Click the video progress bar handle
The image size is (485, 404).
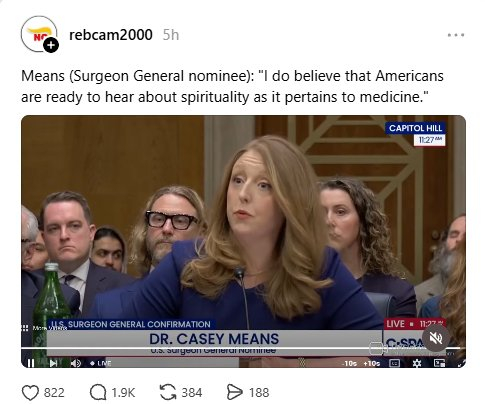click(x=377, y=348)
